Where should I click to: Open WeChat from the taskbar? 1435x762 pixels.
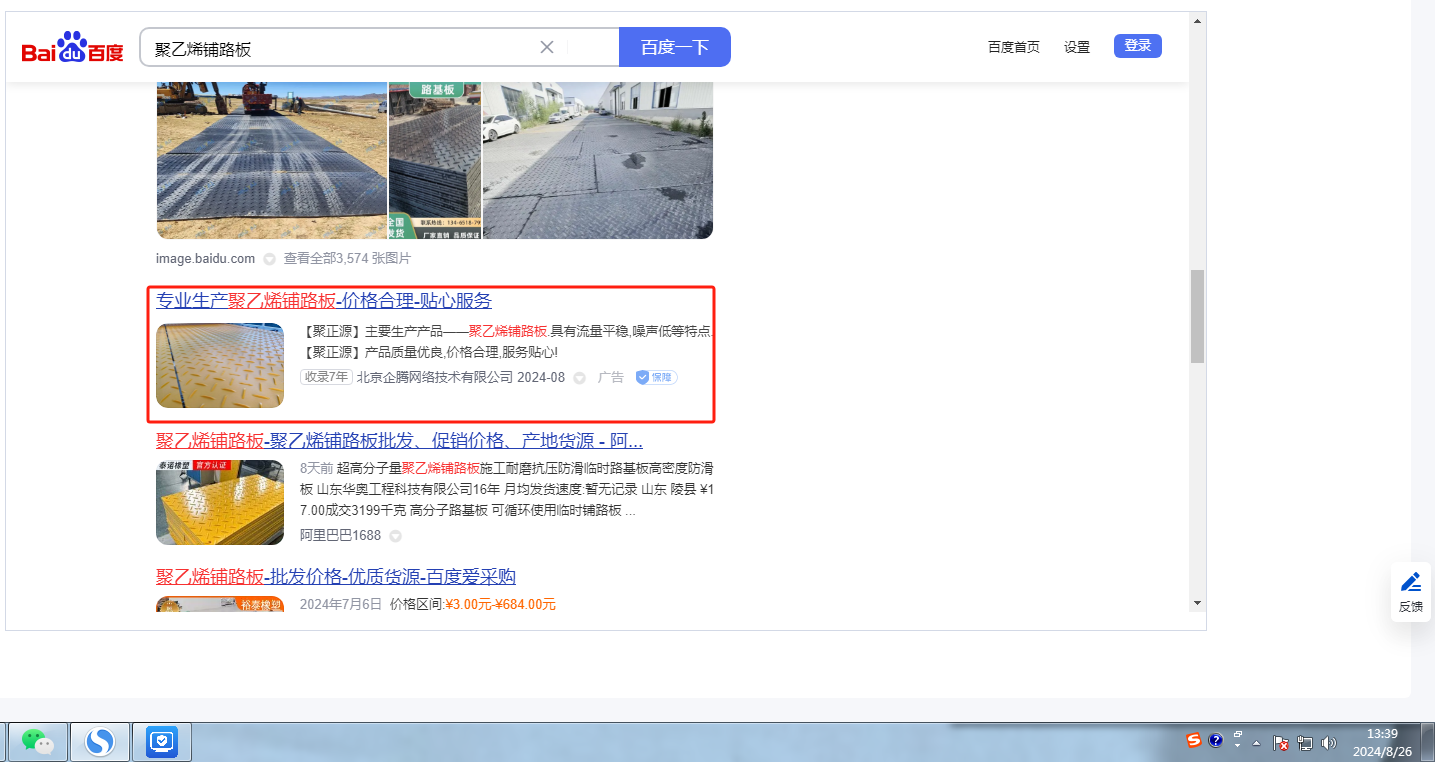pyautogui.click(x=38, y=741)
